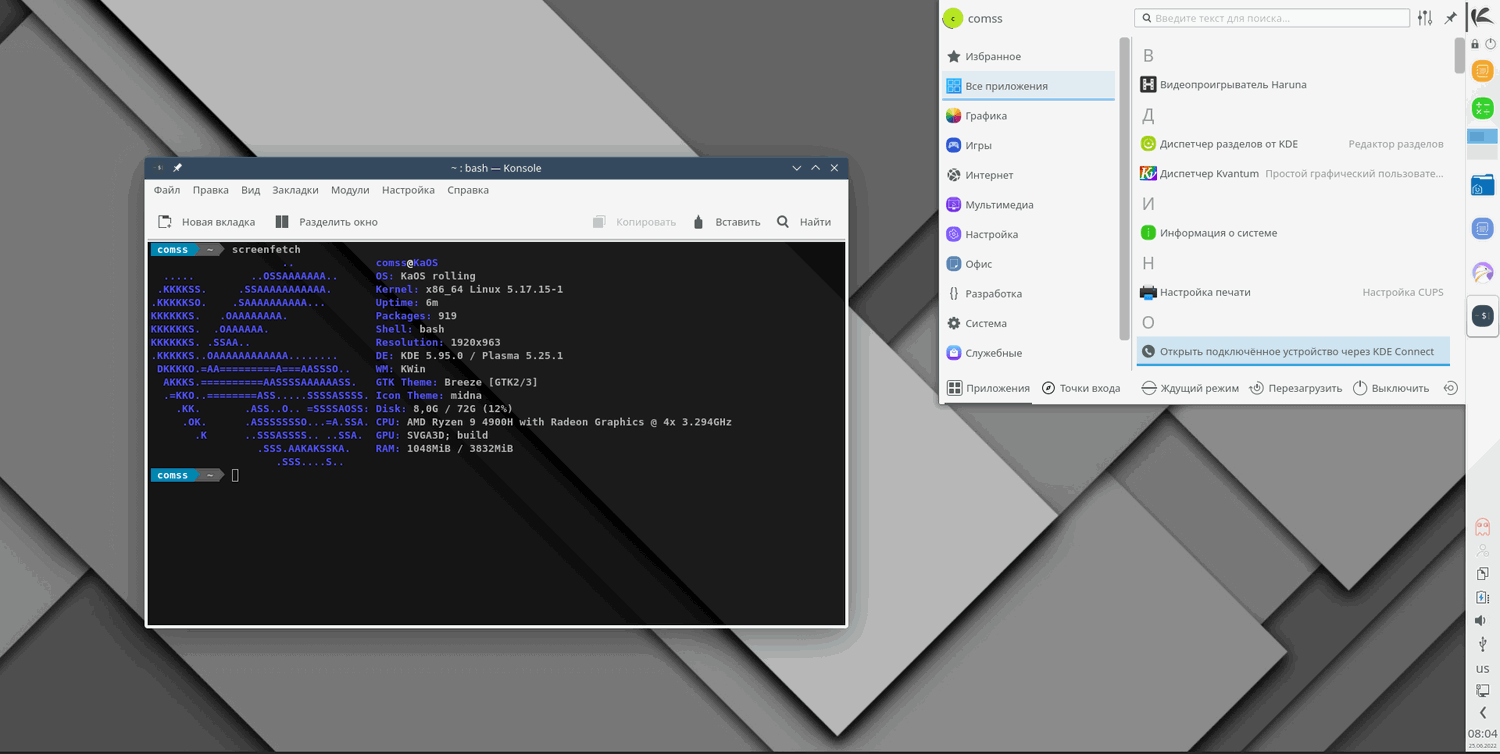The width and height of the screenshot is (1500, 754).
Task: Open Настройка печати
Action: (x=1293, y=292)
